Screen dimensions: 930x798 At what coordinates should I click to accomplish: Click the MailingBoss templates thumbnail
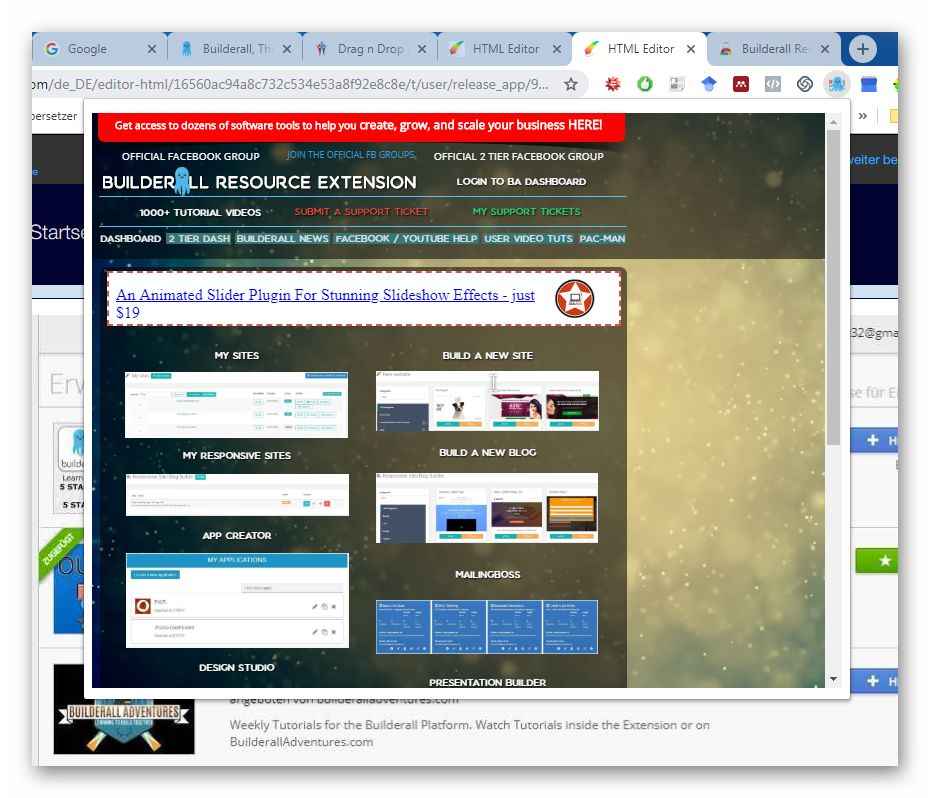487,625
